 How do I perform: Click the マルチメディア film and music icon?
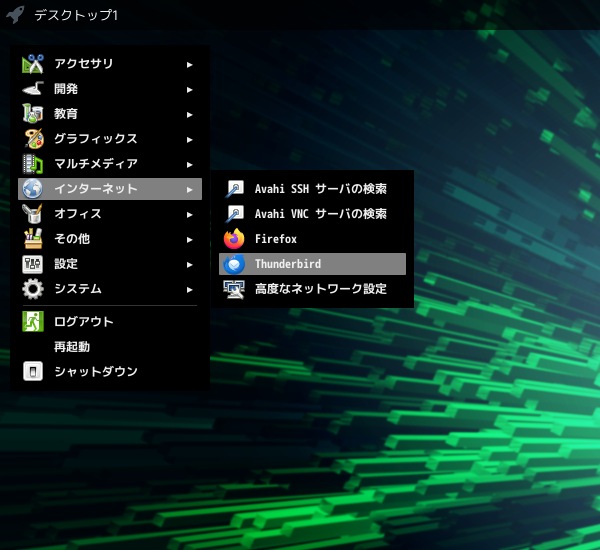click(33, 164)
